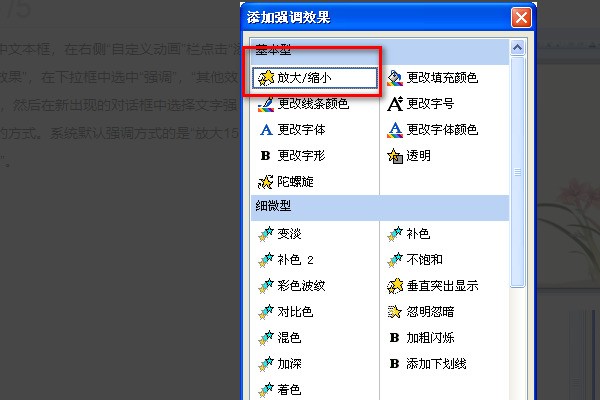The image size is (600, 400).
Task: Pick the 更改字体颜色 rainbow A icon
Action: tap(395, 130)
